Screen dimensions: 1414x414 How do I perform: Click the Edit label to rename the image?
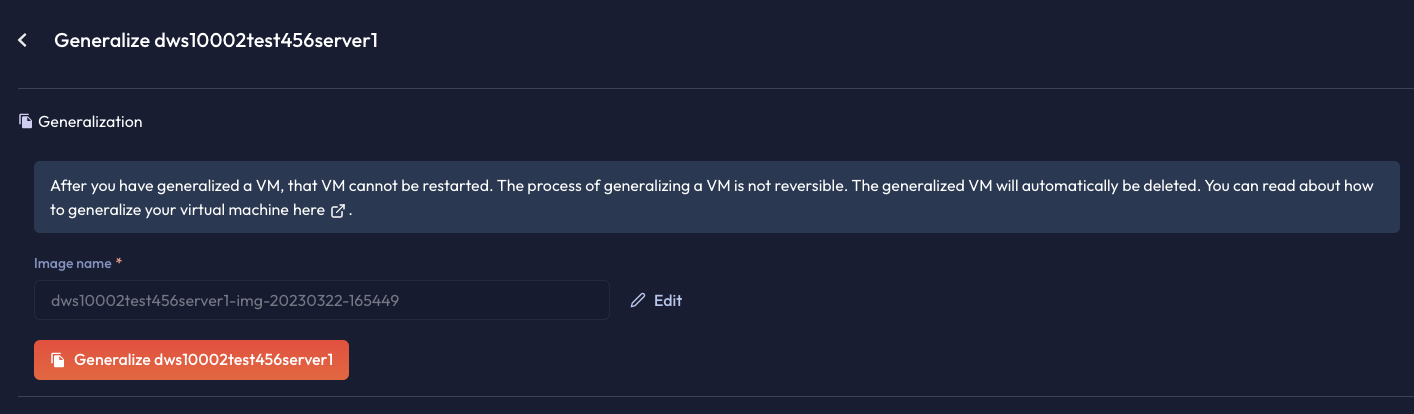pyautogui.click(x=668, y=300)
